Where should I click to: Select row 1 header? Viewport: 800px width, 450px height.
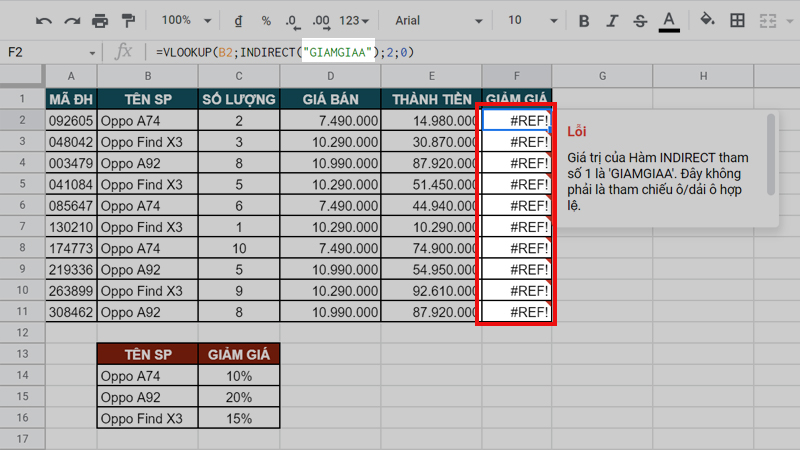(x=22, y=98)
